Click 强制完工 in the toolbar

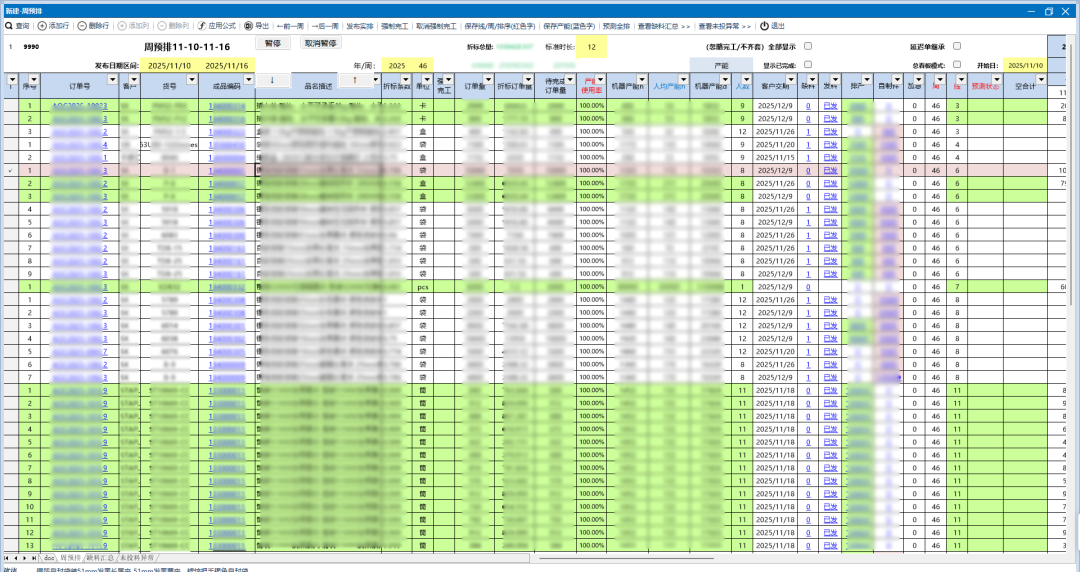[395, 26]
